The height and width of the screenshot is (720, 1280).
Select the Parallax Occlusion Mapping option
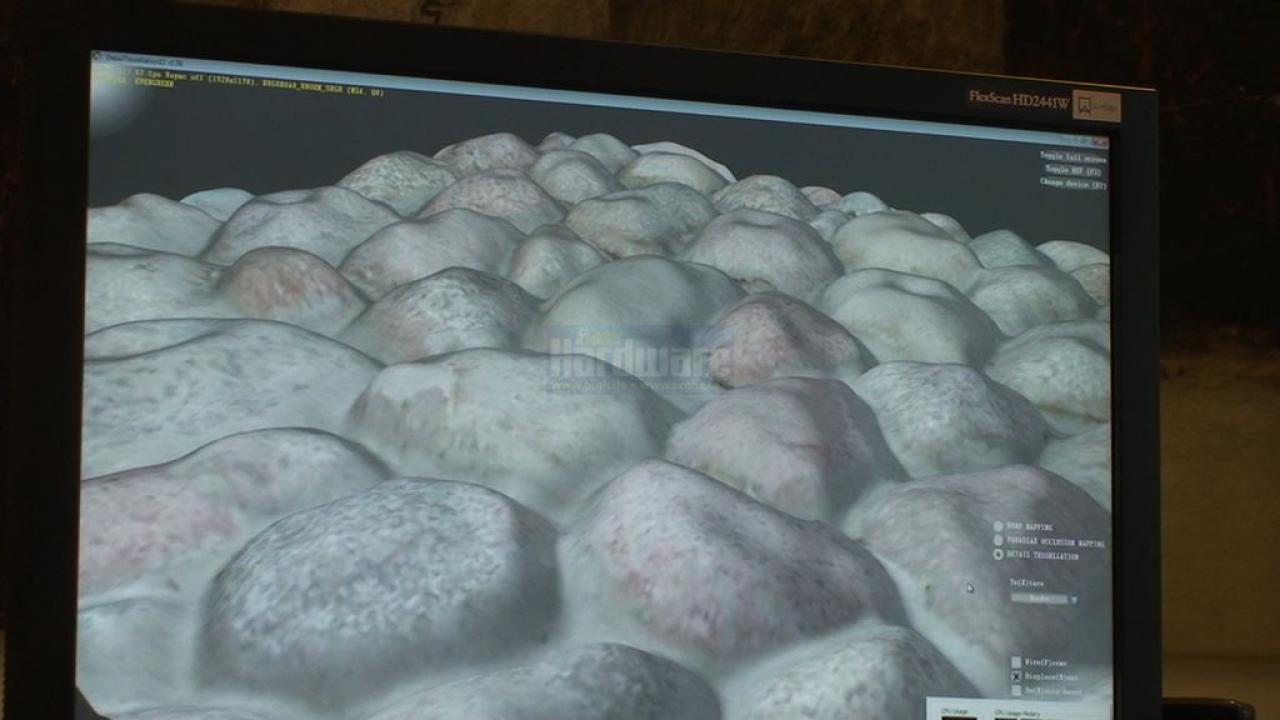click(998, 541)
